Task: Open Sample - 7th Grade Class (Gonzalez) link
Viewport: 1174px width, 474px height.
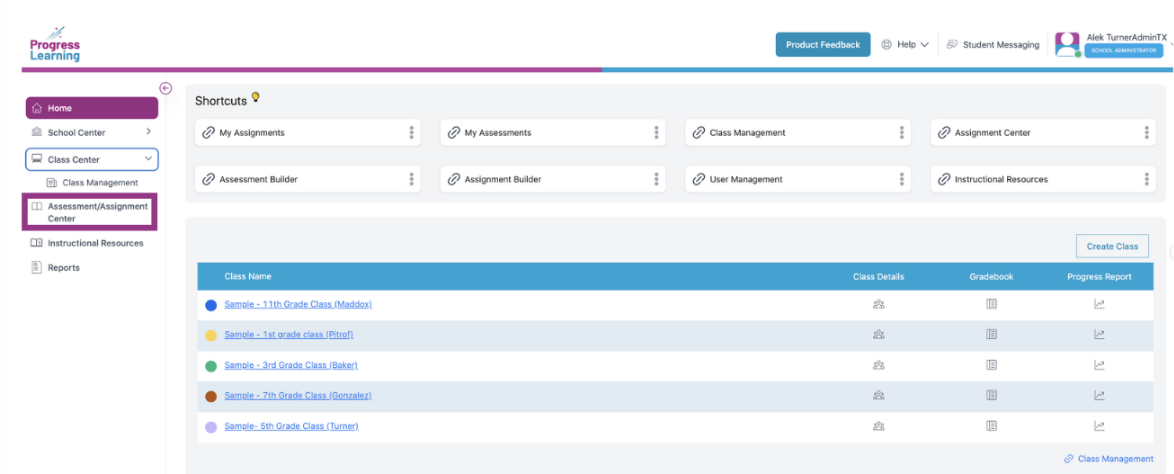Action: click(298, 395)
